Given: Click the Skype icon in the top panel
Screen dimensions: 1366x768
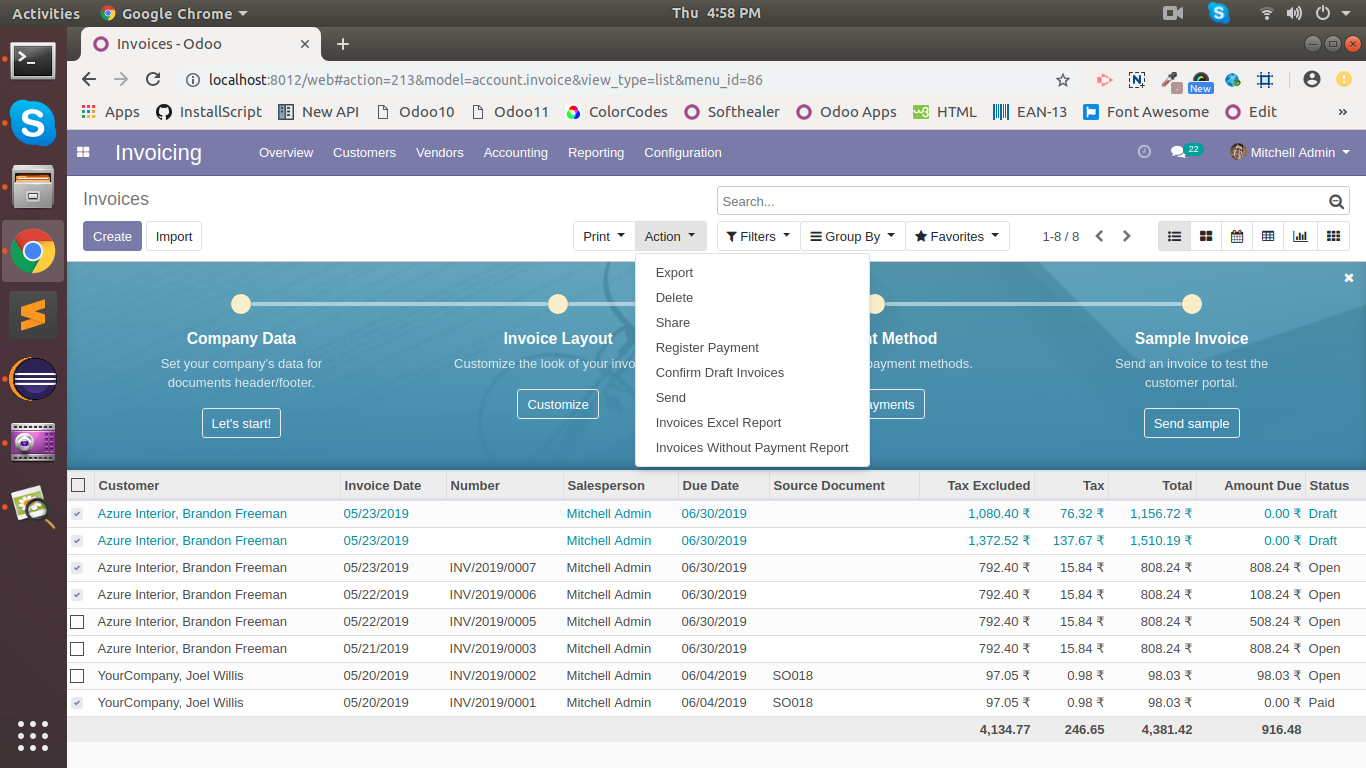Looking at the screenshot, I should click(x=1218, y=13).
